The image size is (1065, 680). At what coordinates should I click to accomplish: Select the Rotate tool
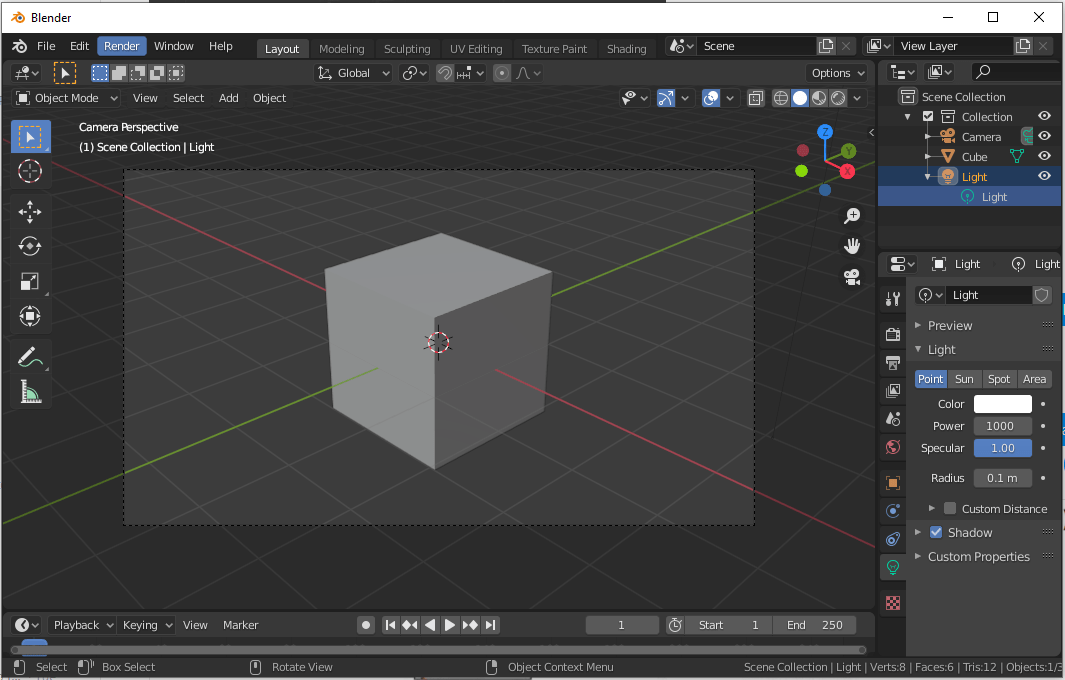click(29, 246)
